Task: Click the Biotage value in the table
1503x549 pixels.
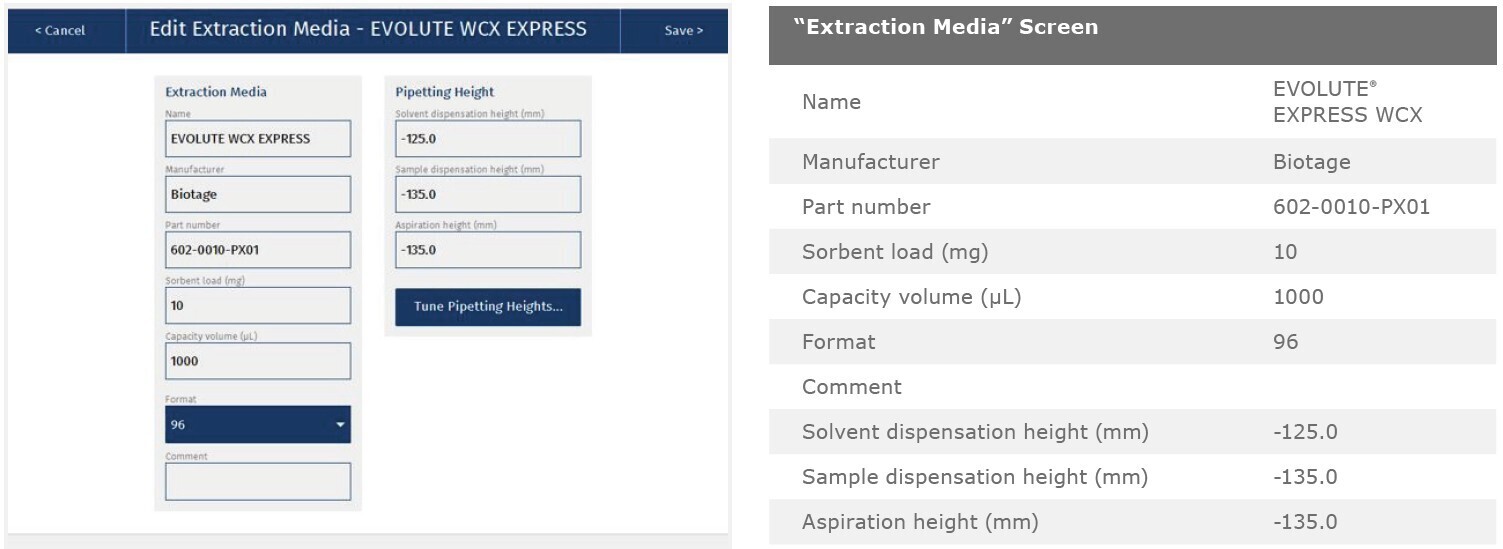Action: [1311, 162]
